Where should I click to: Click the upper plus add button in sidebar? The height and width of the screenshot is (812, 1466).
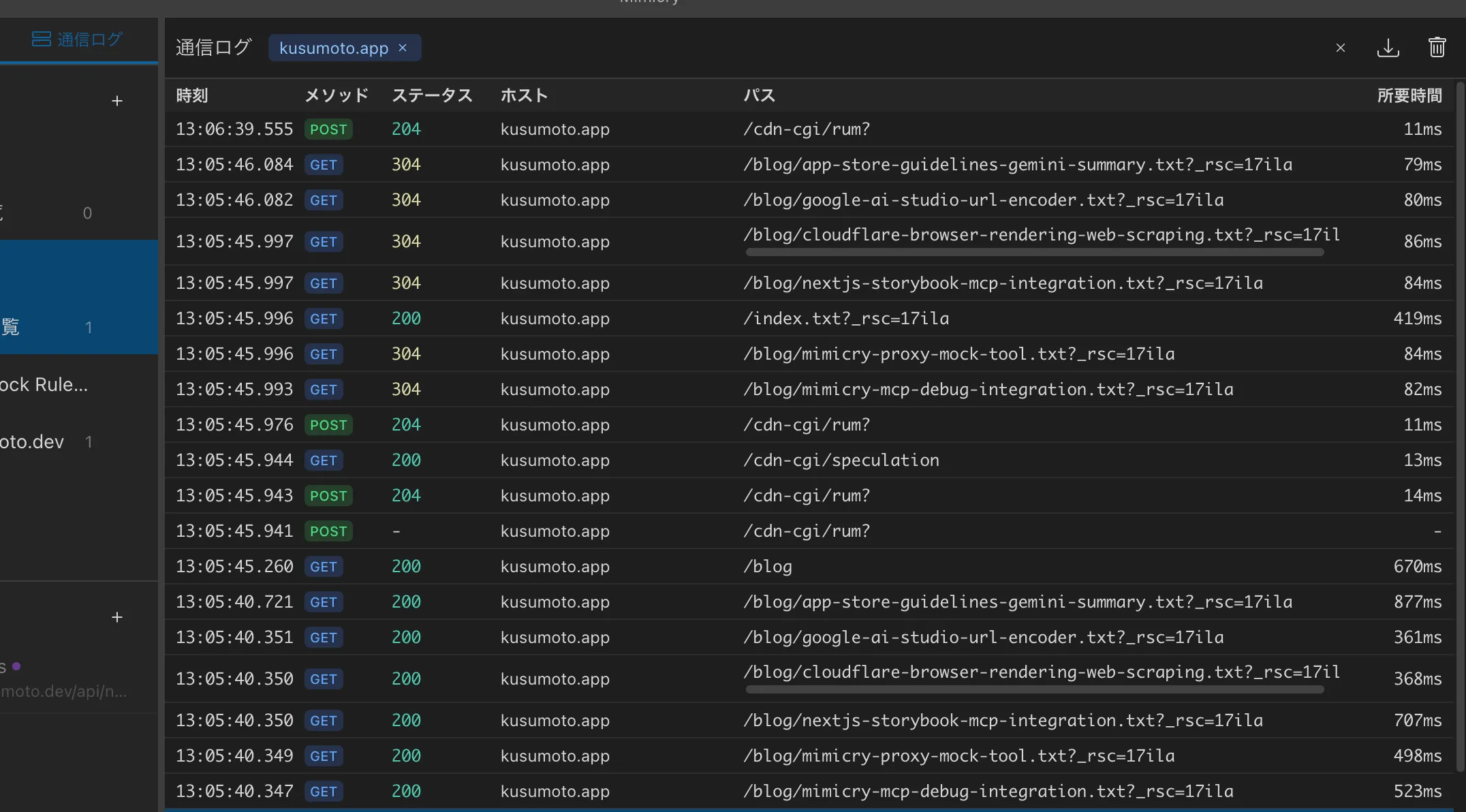(117, 101)
